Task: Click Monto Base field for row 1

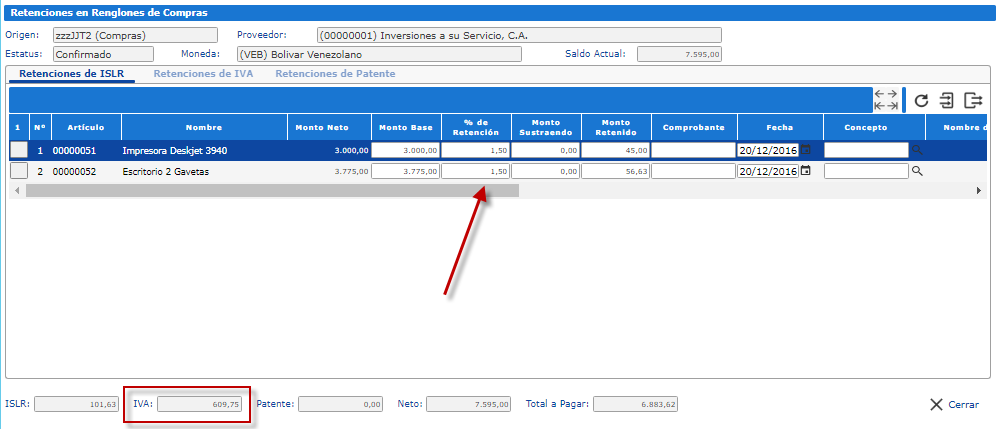Action: (405, 150)
